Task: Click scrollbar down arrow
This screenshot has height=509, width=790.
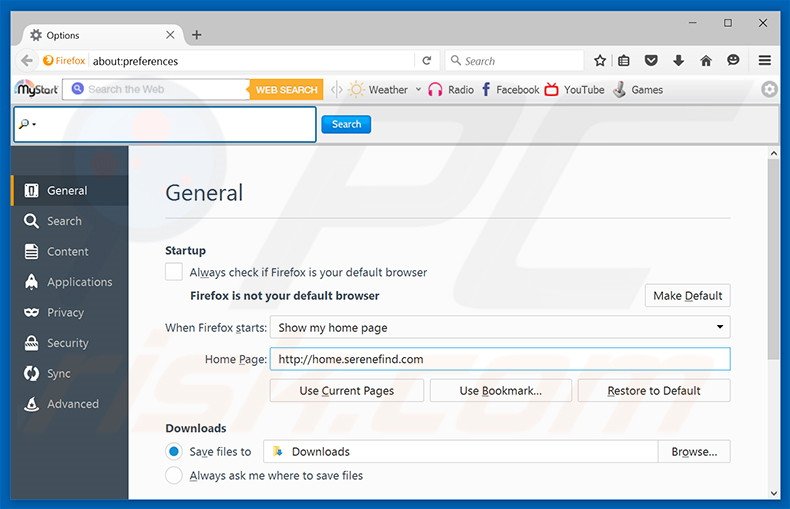Action: [x=773, y=493]
